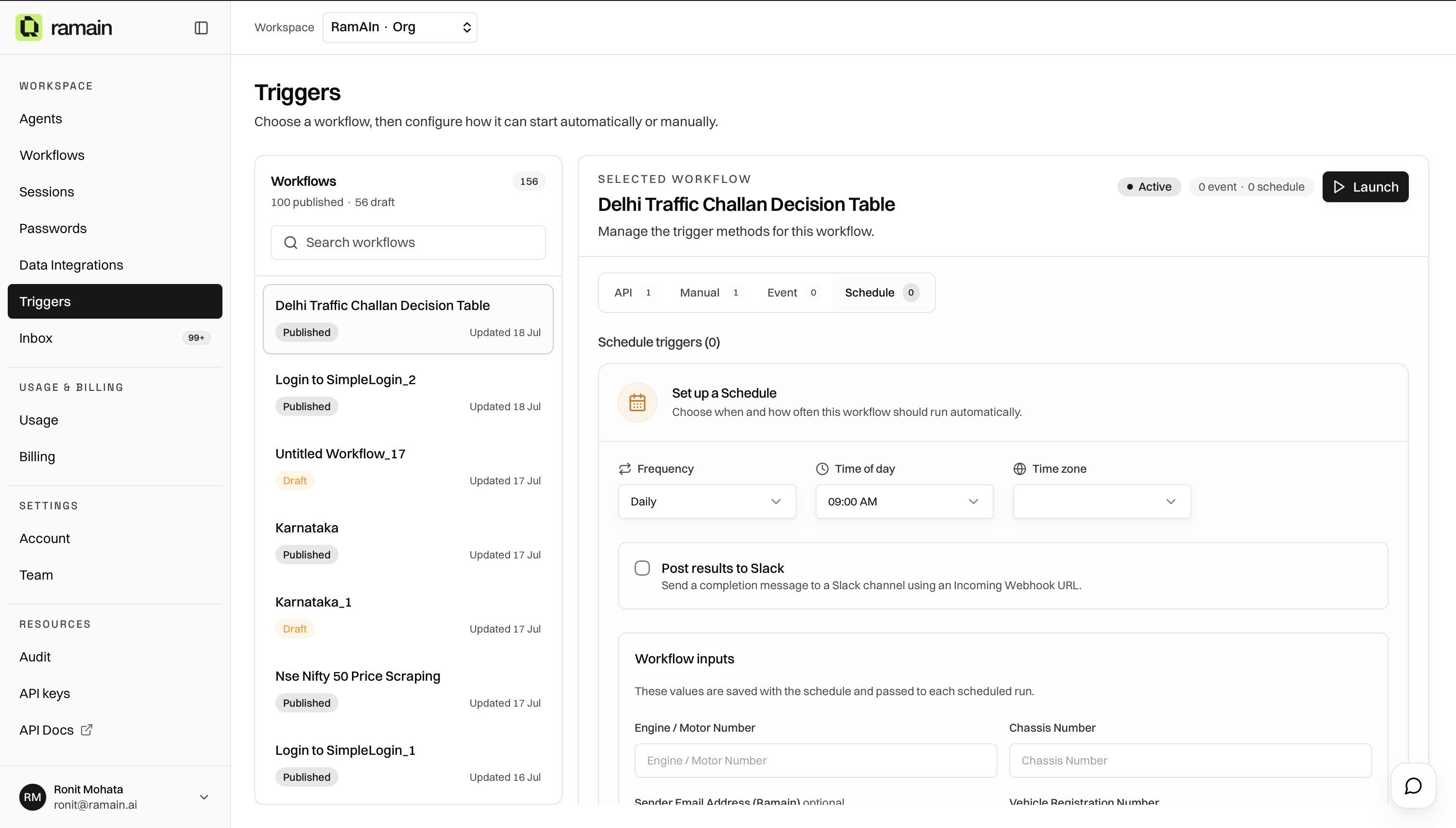The image size is (1456, 828).
Task: Click the ronit@ramain.ai email text
Action: coord(95,805)
